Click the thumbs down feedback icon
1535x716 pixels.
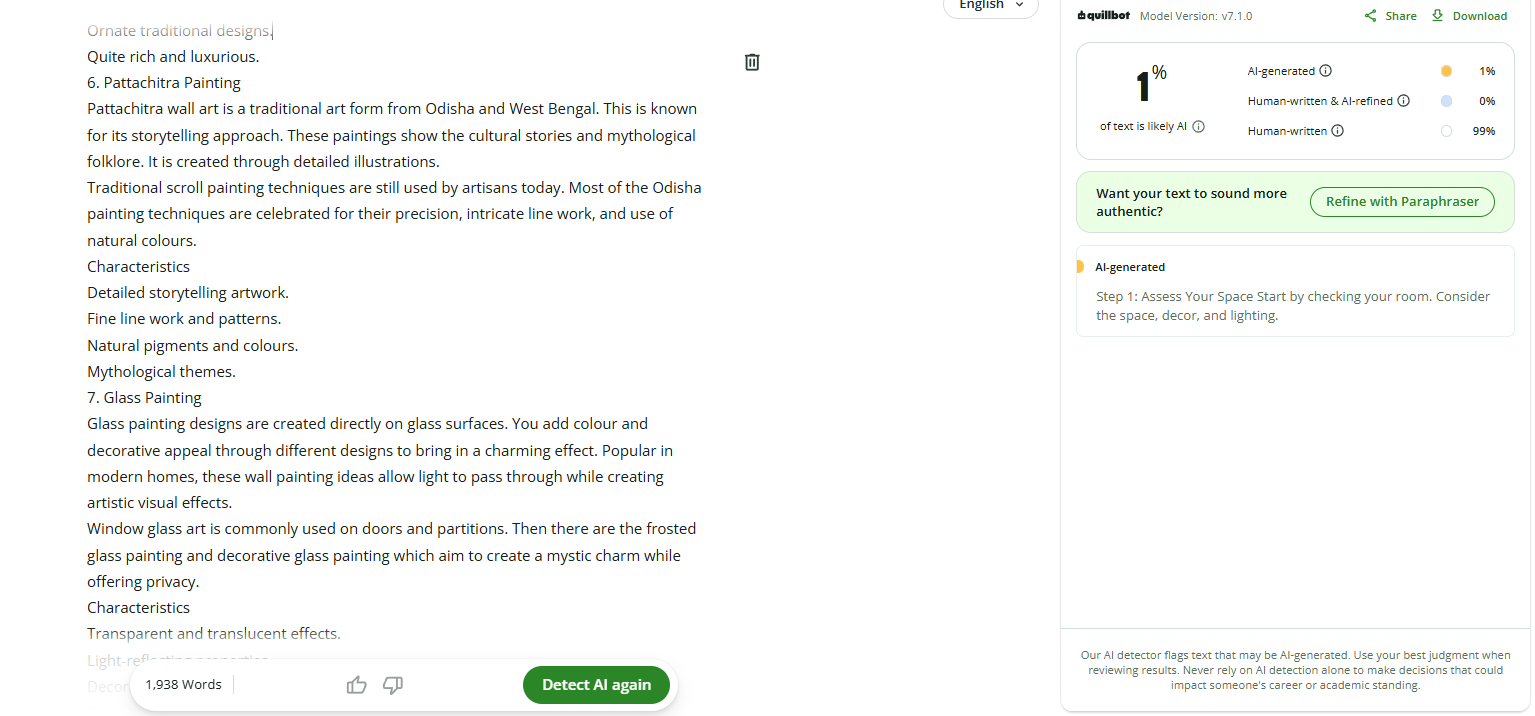(x=393, y=685)
